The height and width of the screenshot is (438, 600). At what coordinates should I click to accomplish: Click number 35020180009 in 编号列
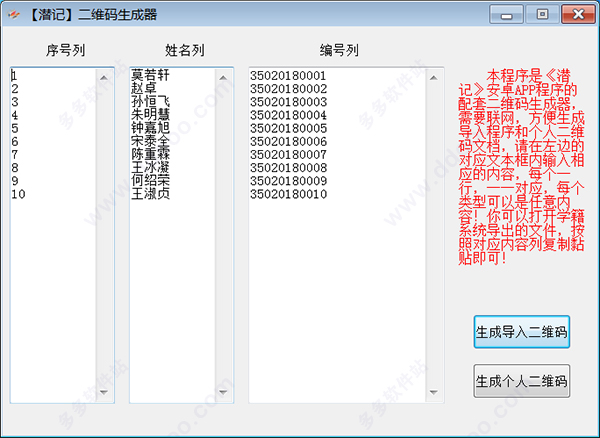(x=289, y=181)
